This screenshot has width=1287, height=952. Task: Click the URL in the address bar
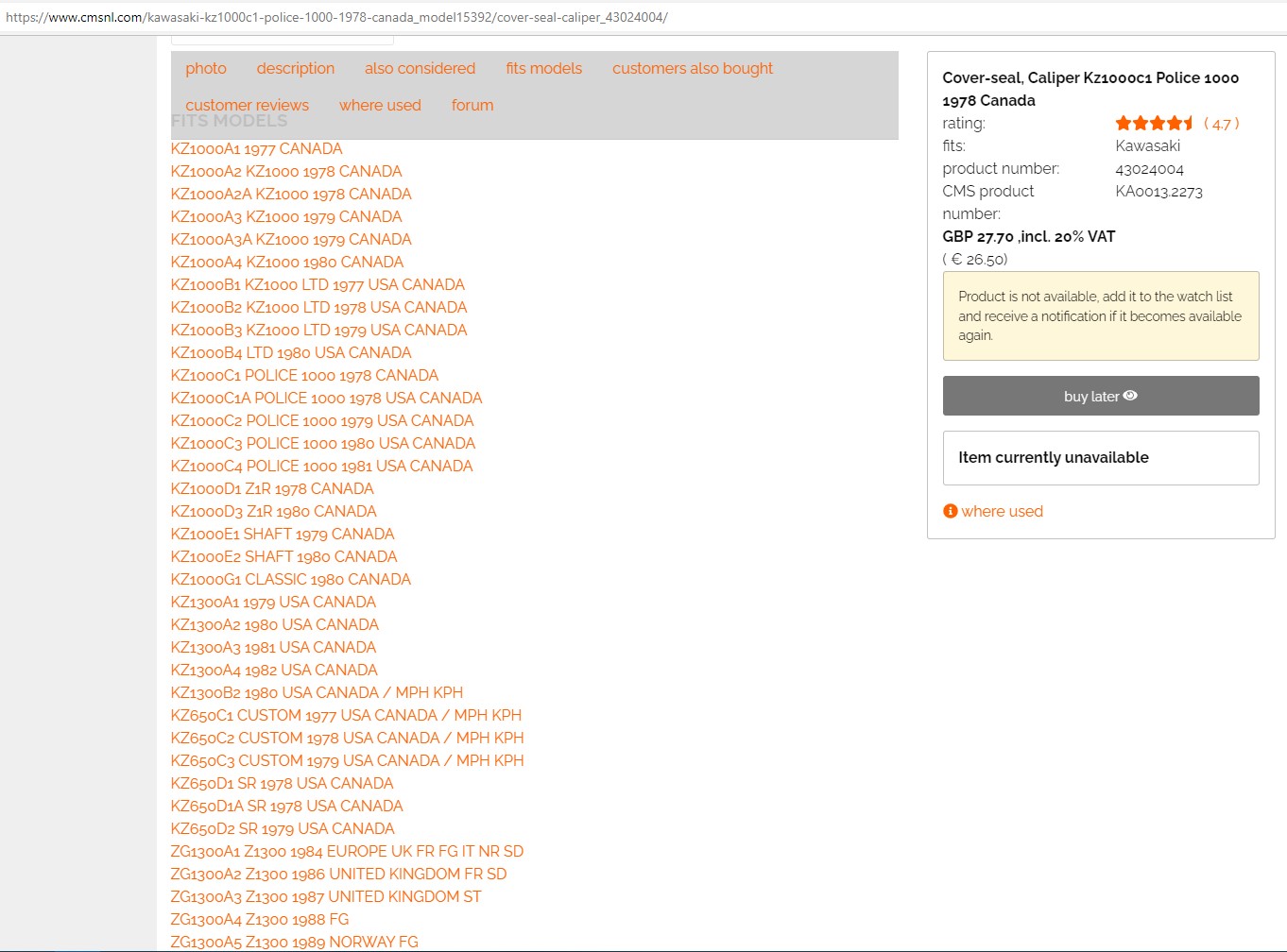[336, 17]
